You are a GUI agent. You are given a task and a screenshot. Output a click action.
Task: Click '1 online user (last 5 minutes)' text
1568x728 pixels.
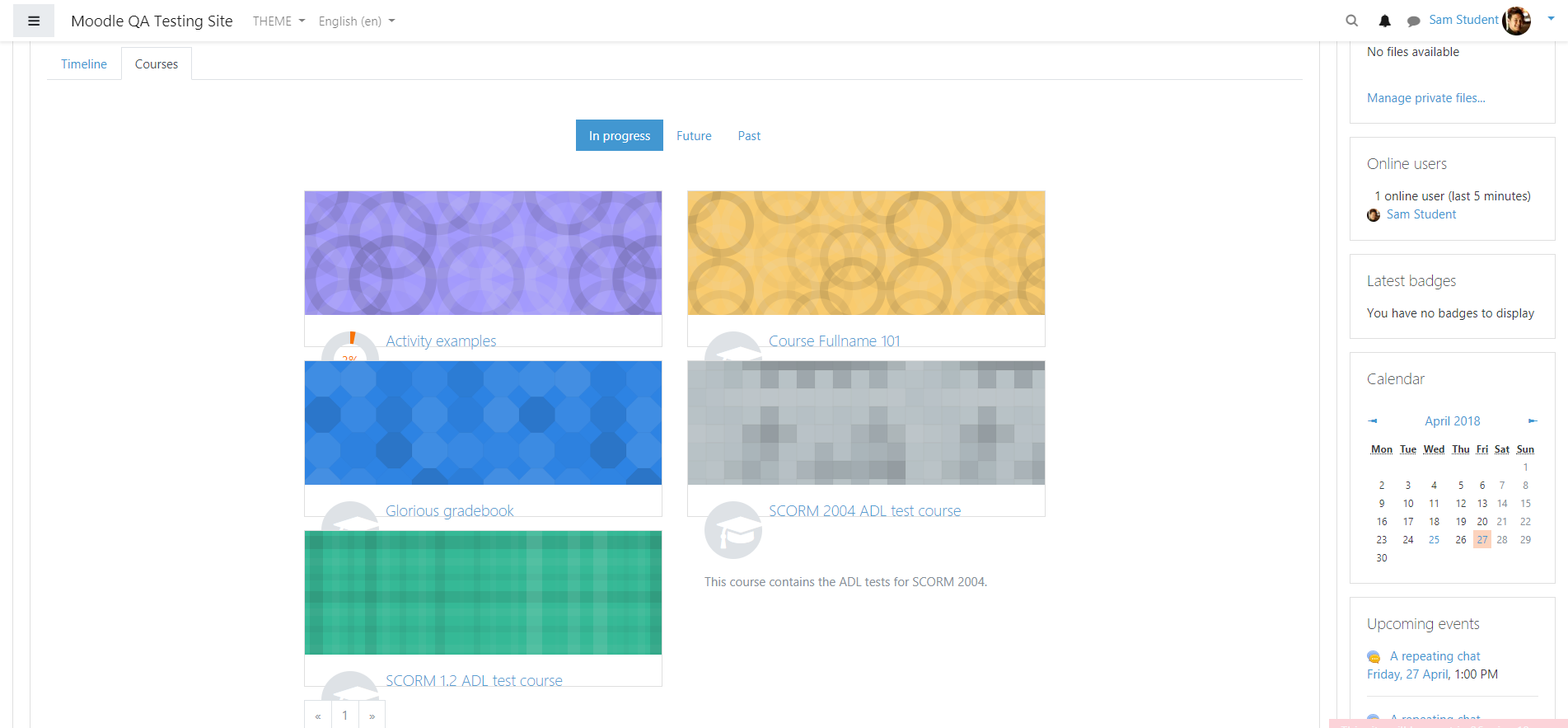point(1453,196)
